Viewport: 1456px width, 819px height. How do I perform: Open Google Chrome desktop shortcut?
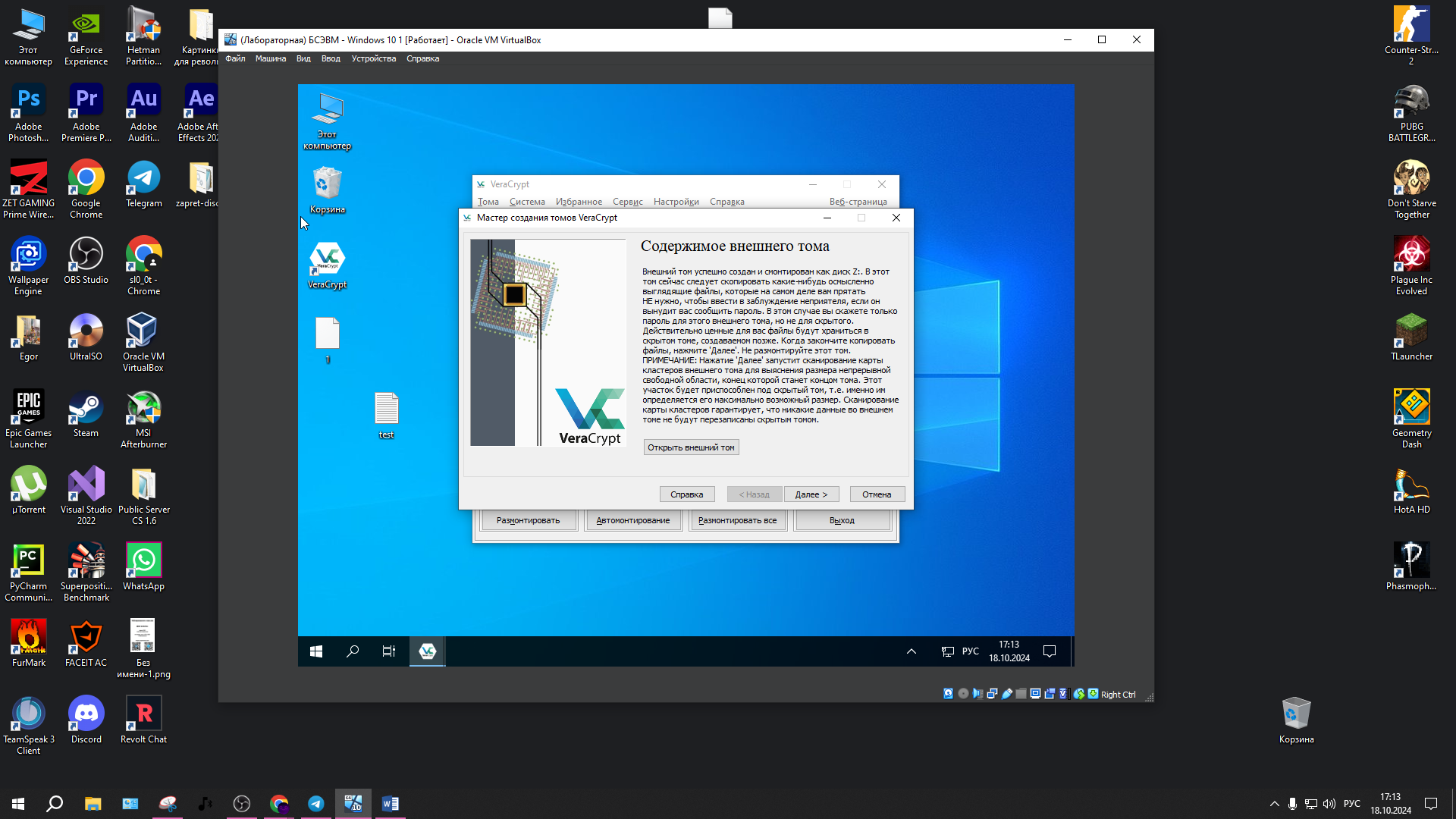click(86, 190)
